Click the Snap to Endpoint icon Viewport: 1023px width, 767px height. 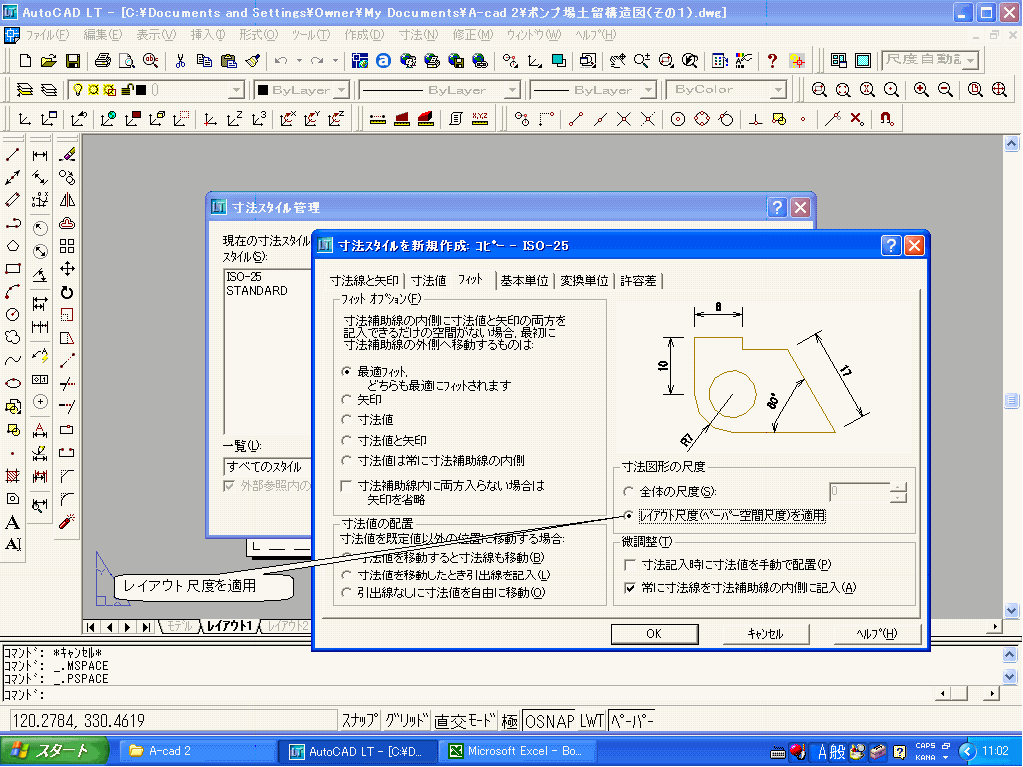[576, 119]
